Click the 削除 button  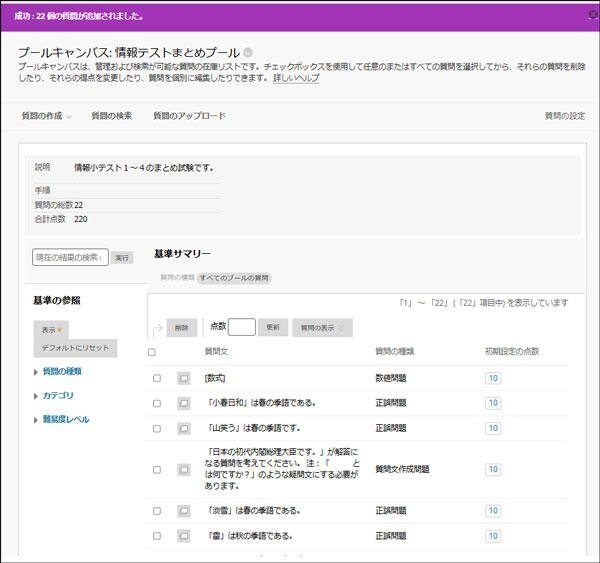click(181, 328)
